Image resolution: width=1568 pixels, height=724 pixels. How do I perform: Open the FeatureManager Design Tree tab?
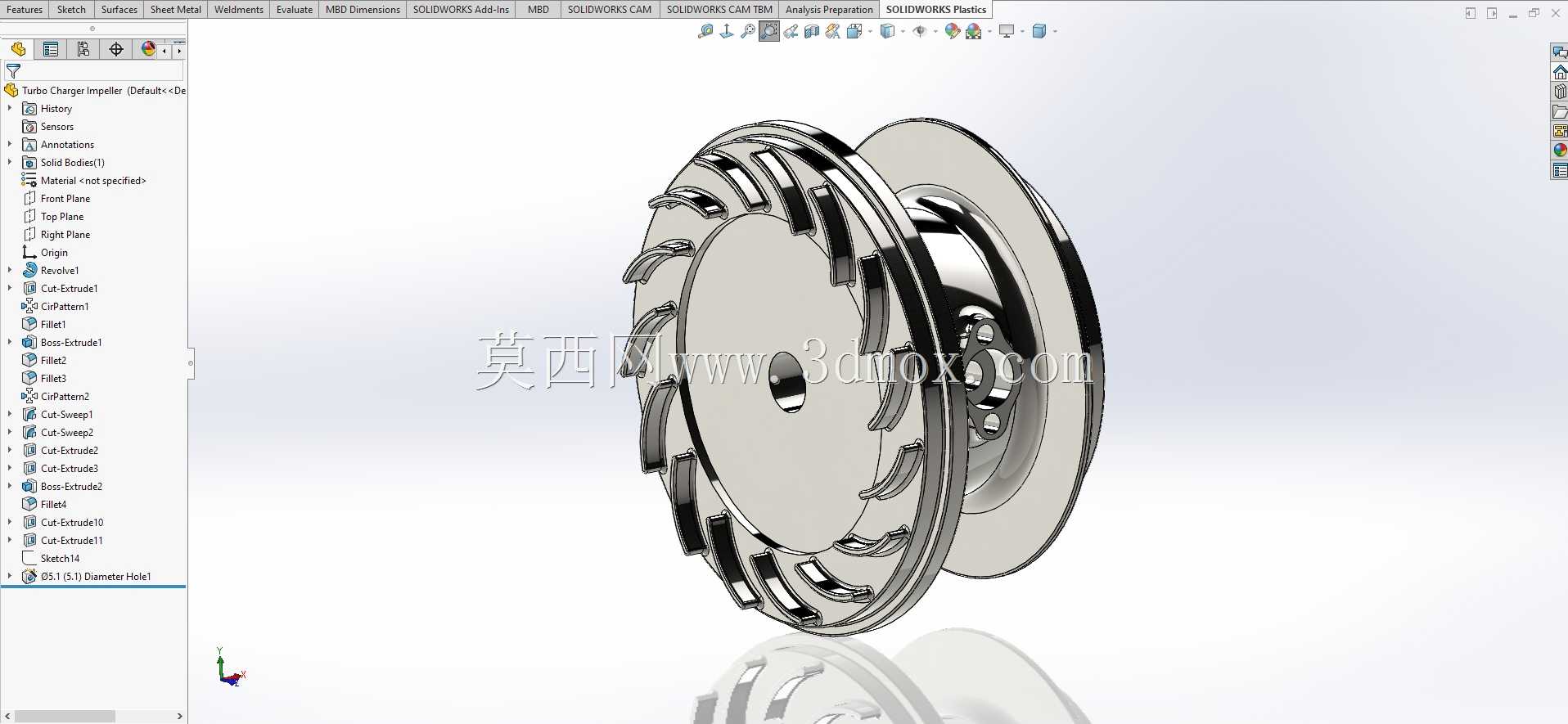(x=18, y=49)
